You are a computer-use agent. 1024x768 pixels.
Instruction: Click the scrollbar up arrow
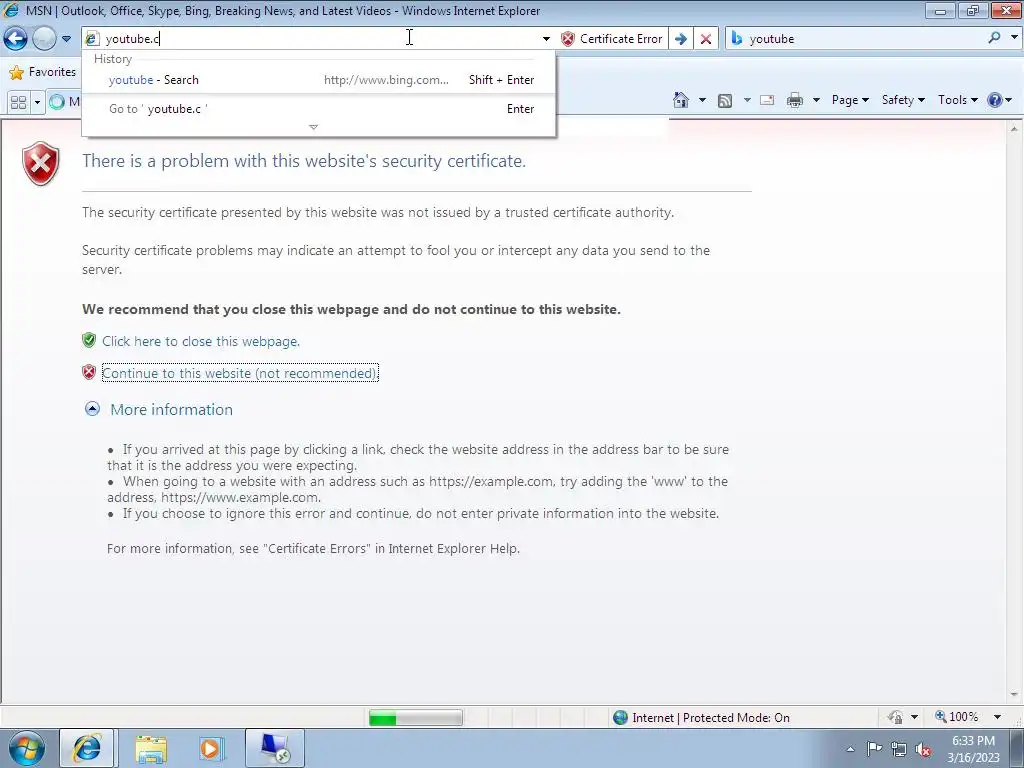pos(1014,129)
